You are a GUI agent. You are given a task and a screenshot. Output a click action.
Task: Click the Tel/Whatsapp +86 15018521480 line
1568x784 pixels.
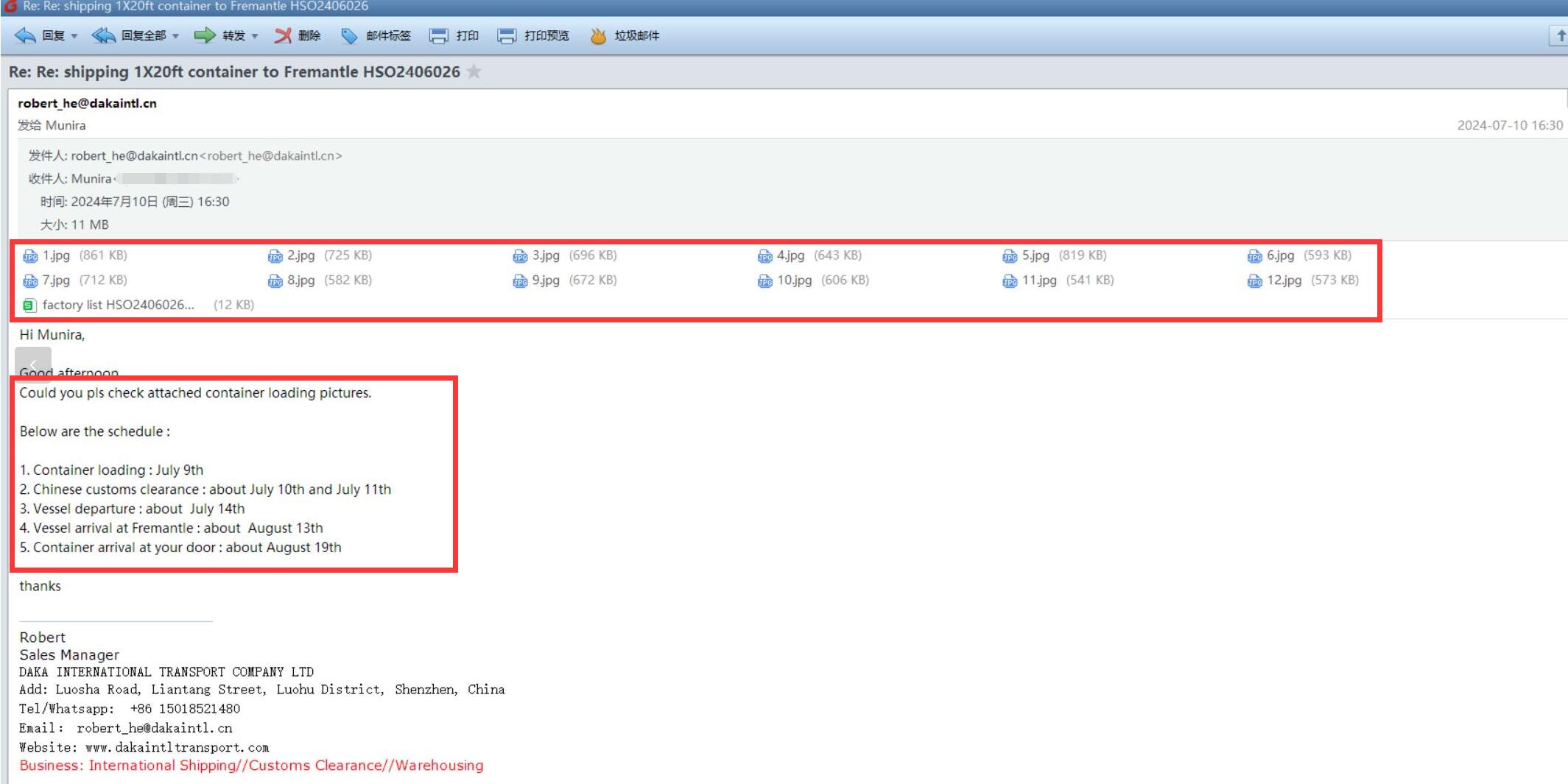tap(130, 709)
